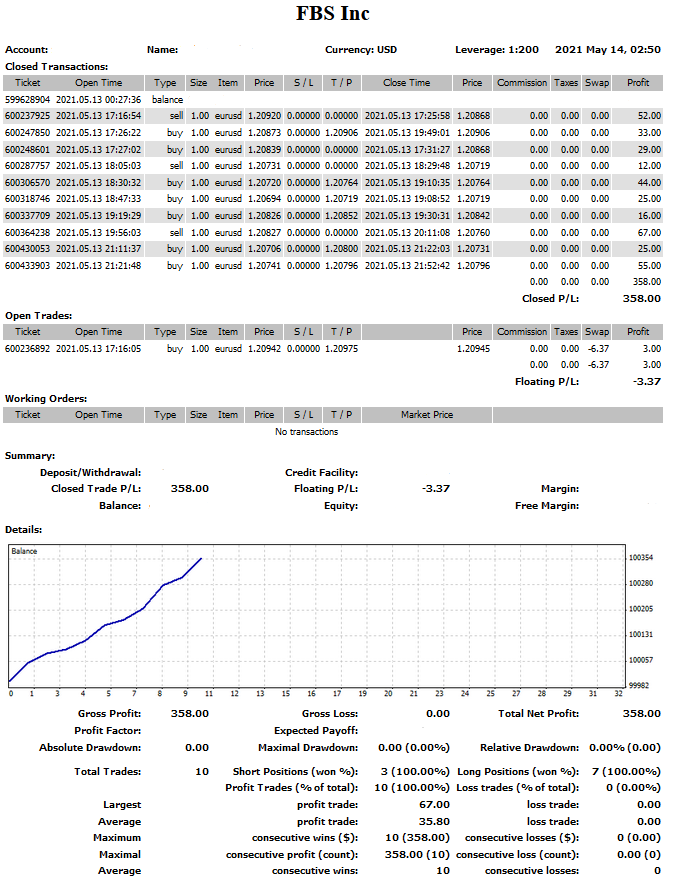Click the "Closed P/L:" label

click(550, 299)
